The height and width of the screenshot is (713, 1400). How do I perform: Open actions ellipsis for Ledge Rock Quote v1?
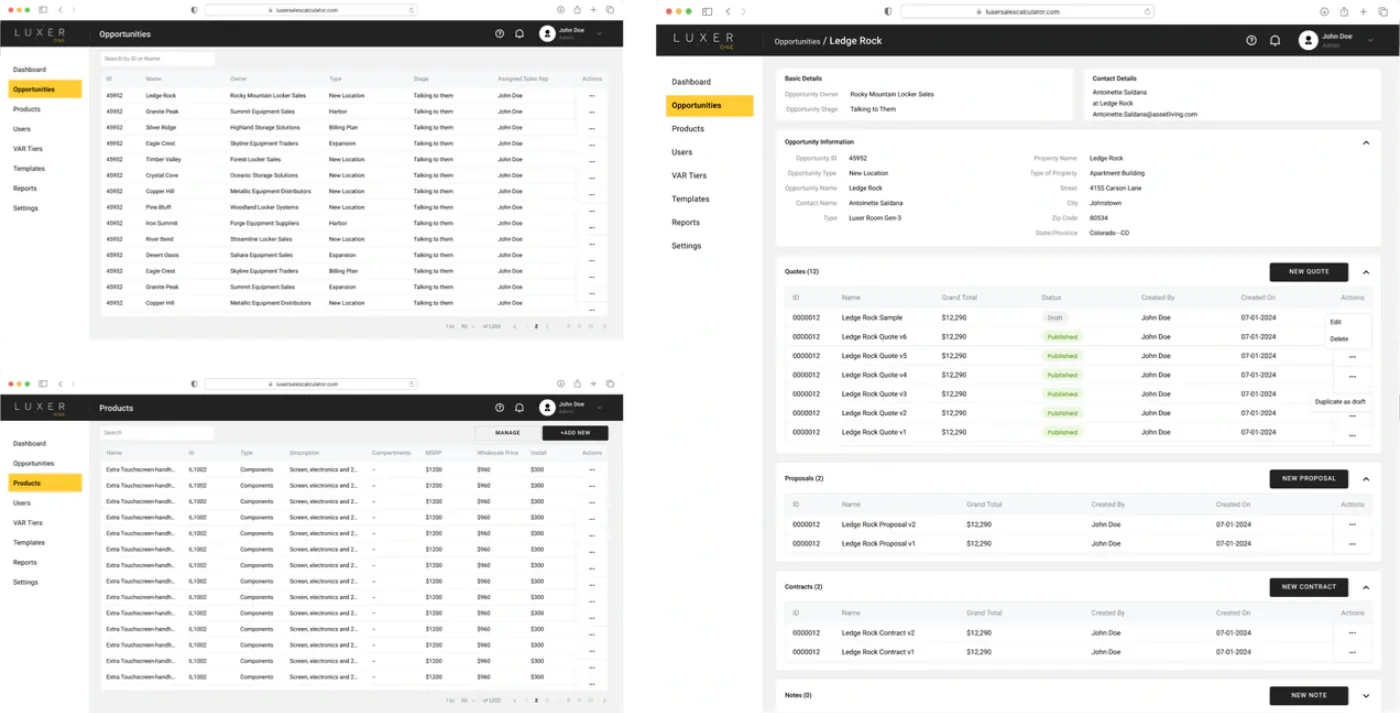(1352, 435)
